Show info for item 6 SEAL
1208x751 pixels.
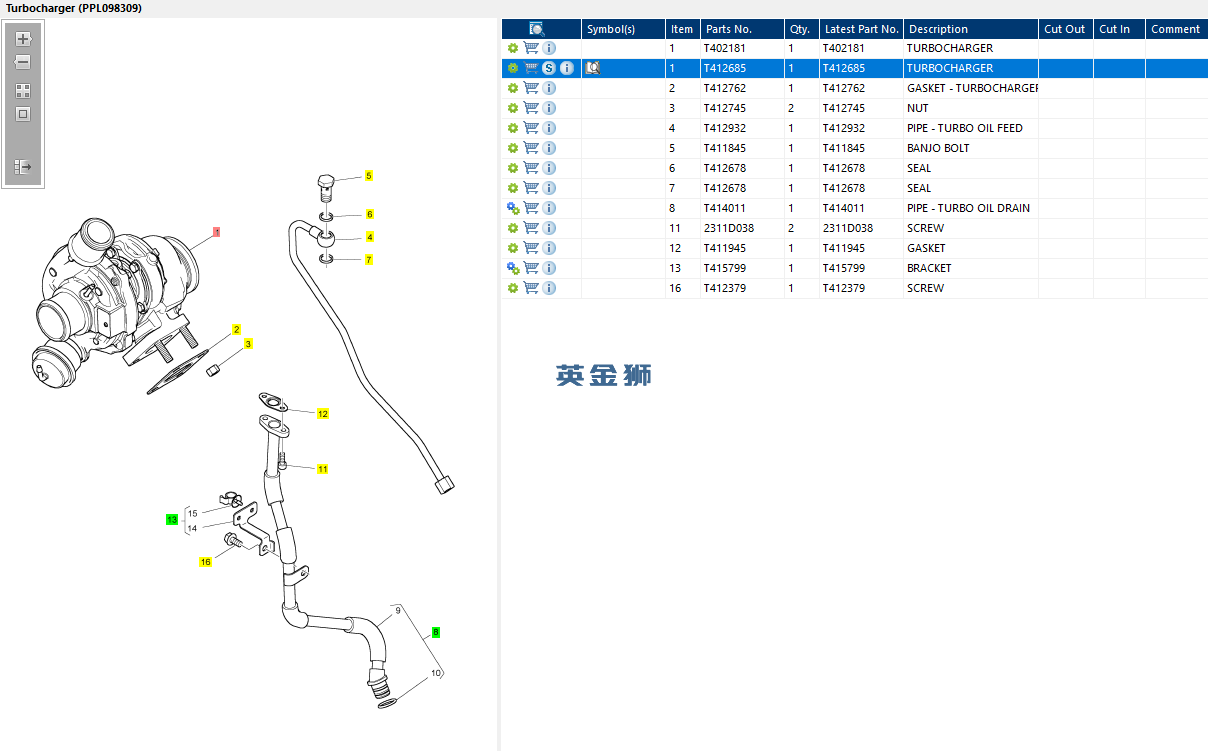549,168
